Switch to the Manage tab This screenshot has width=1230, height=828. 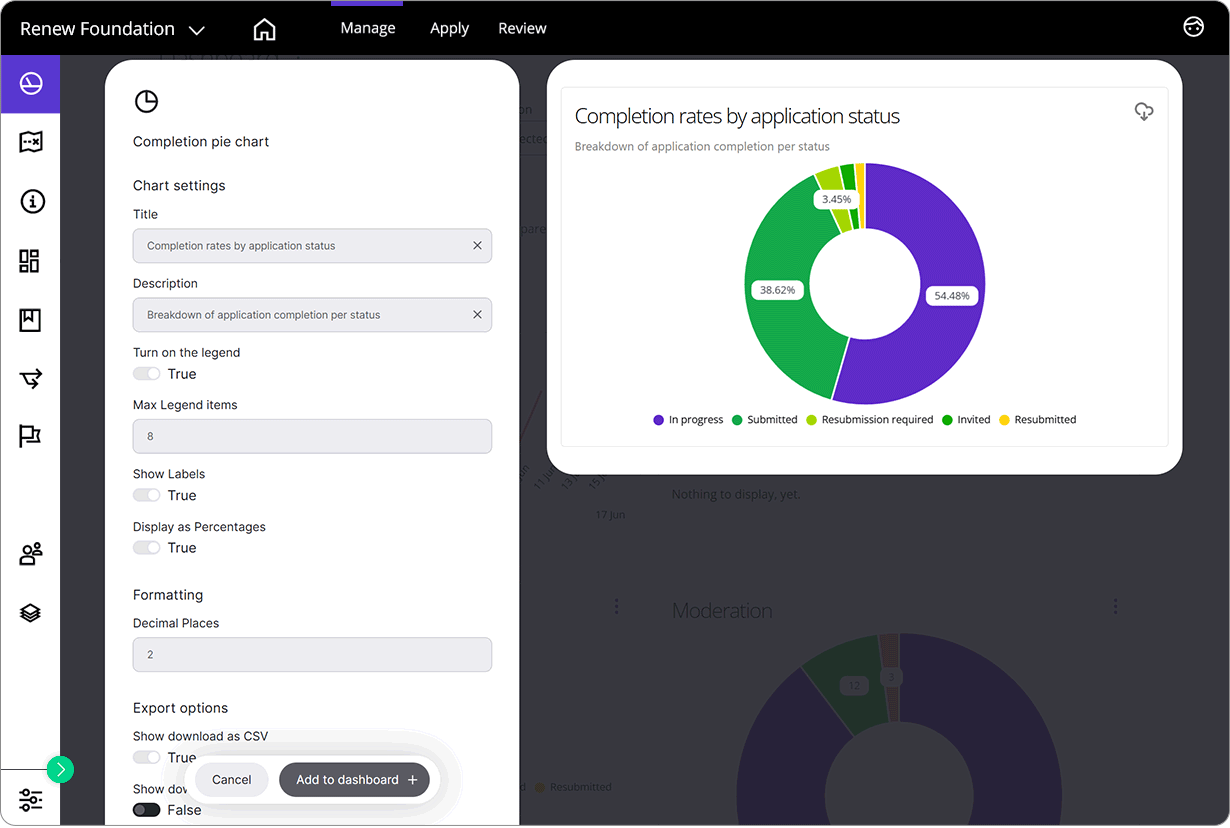(x=368, y=28)
